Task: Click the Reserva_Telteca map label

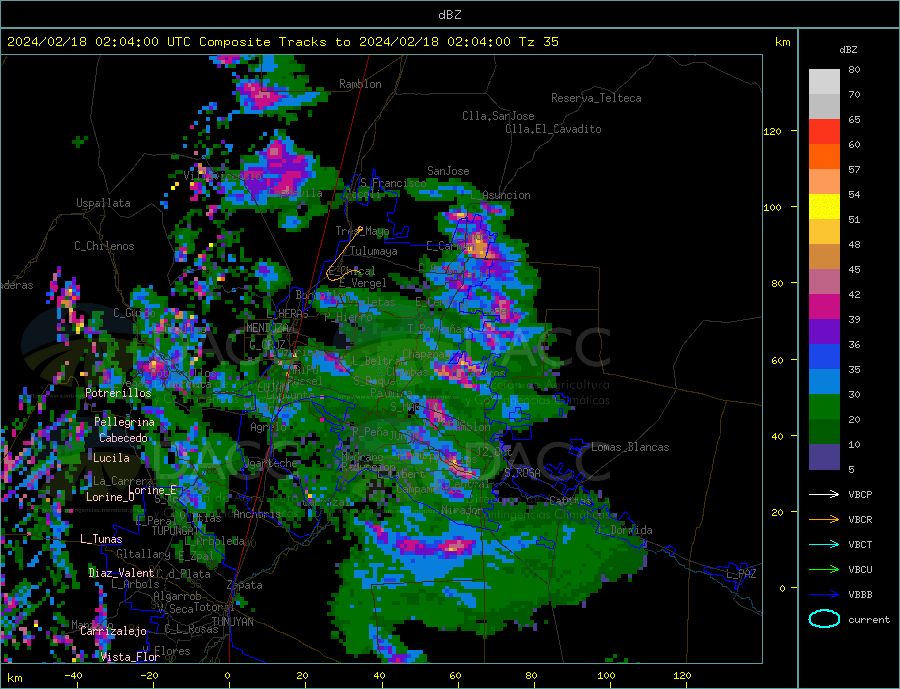Action: tap(596, 98)
